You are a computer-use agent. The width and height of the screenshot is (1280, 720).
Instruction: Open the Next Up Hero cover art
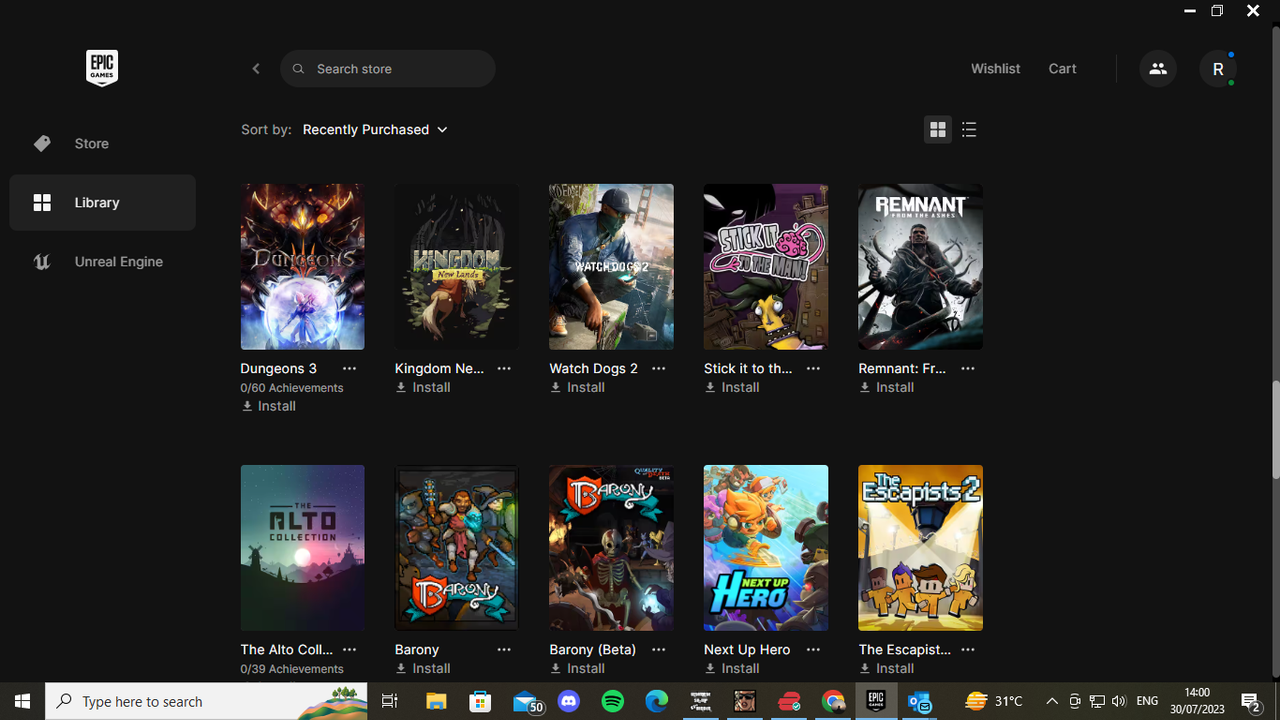click(x=766, y=548)
